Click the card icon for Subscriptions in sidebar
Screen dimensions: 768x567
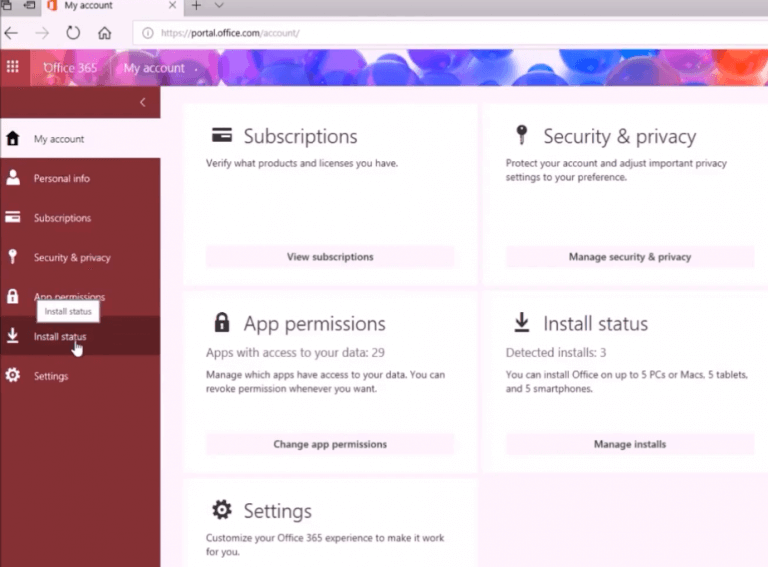[13, 217]
